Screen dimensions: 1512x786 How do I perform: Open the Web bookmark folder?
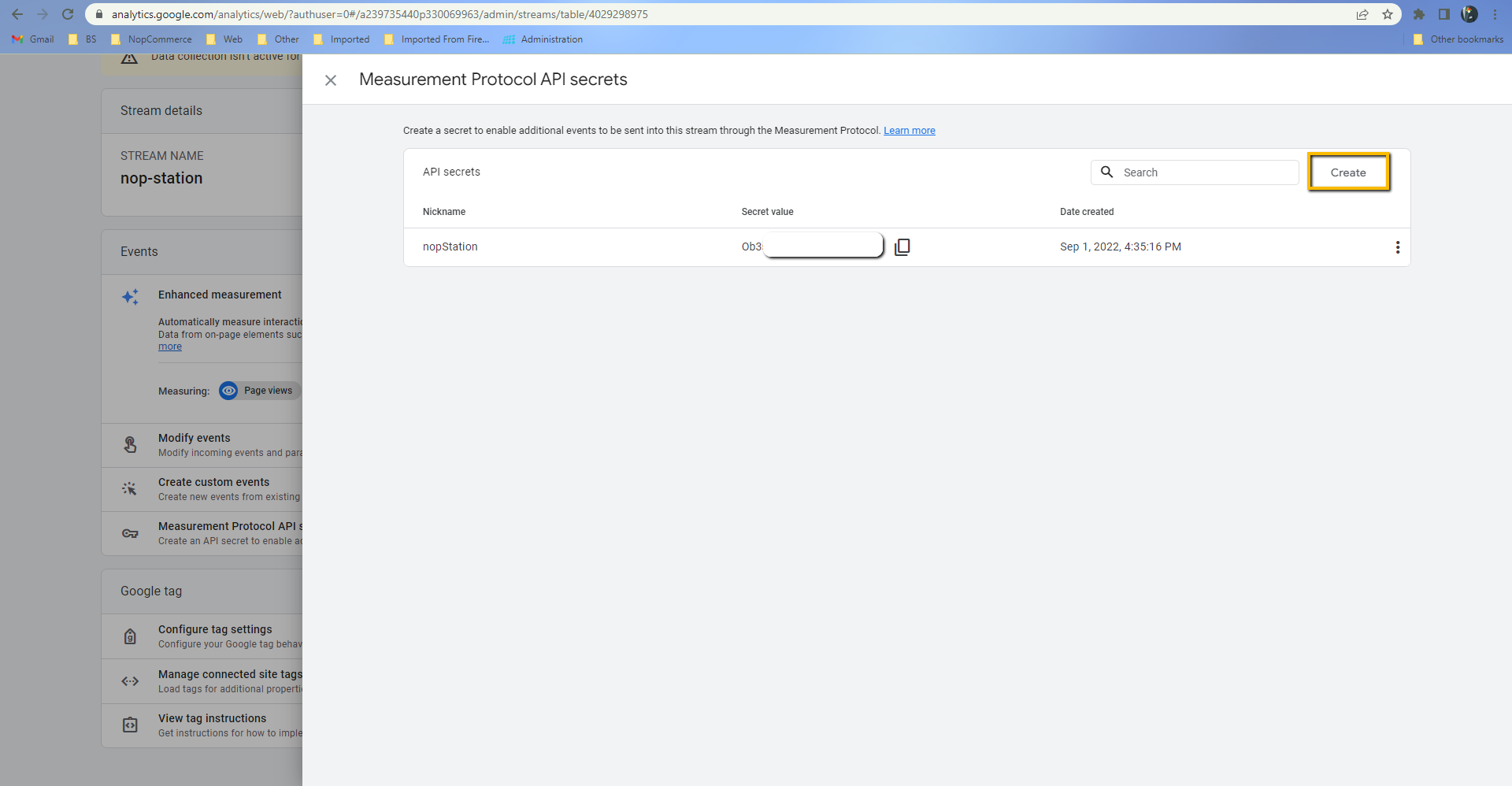click(x=224, y=39)
